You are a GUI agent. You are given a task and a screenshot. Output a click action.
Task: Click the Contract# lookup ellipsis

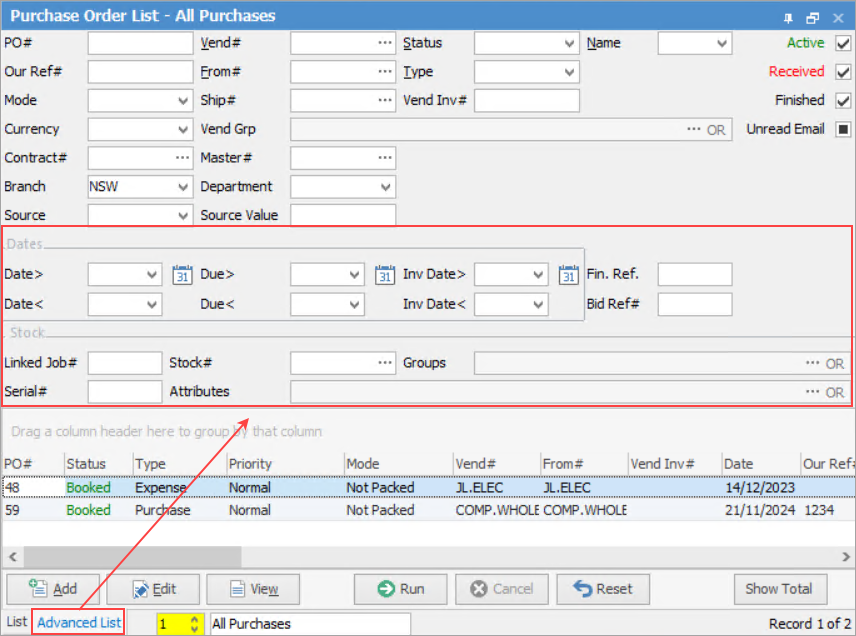click(x=182, y=158)
